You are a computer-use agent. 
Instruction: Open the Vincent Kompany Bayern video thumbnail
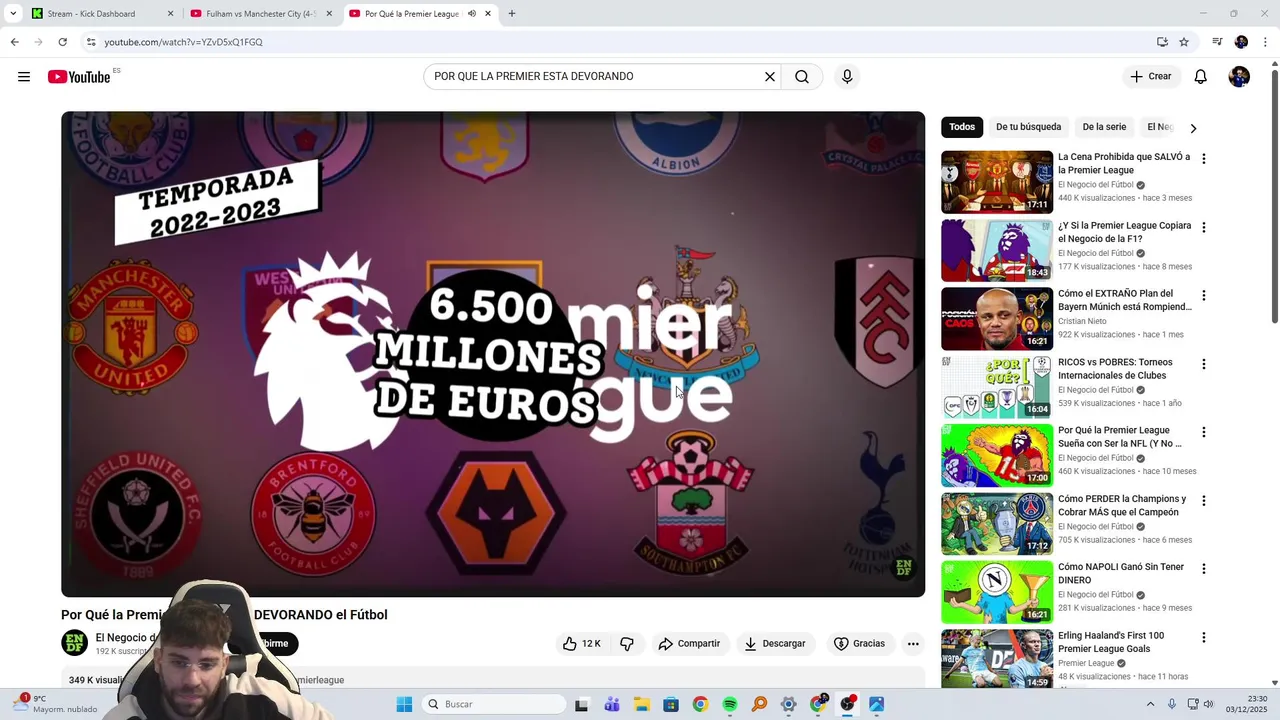click(997, 319)
